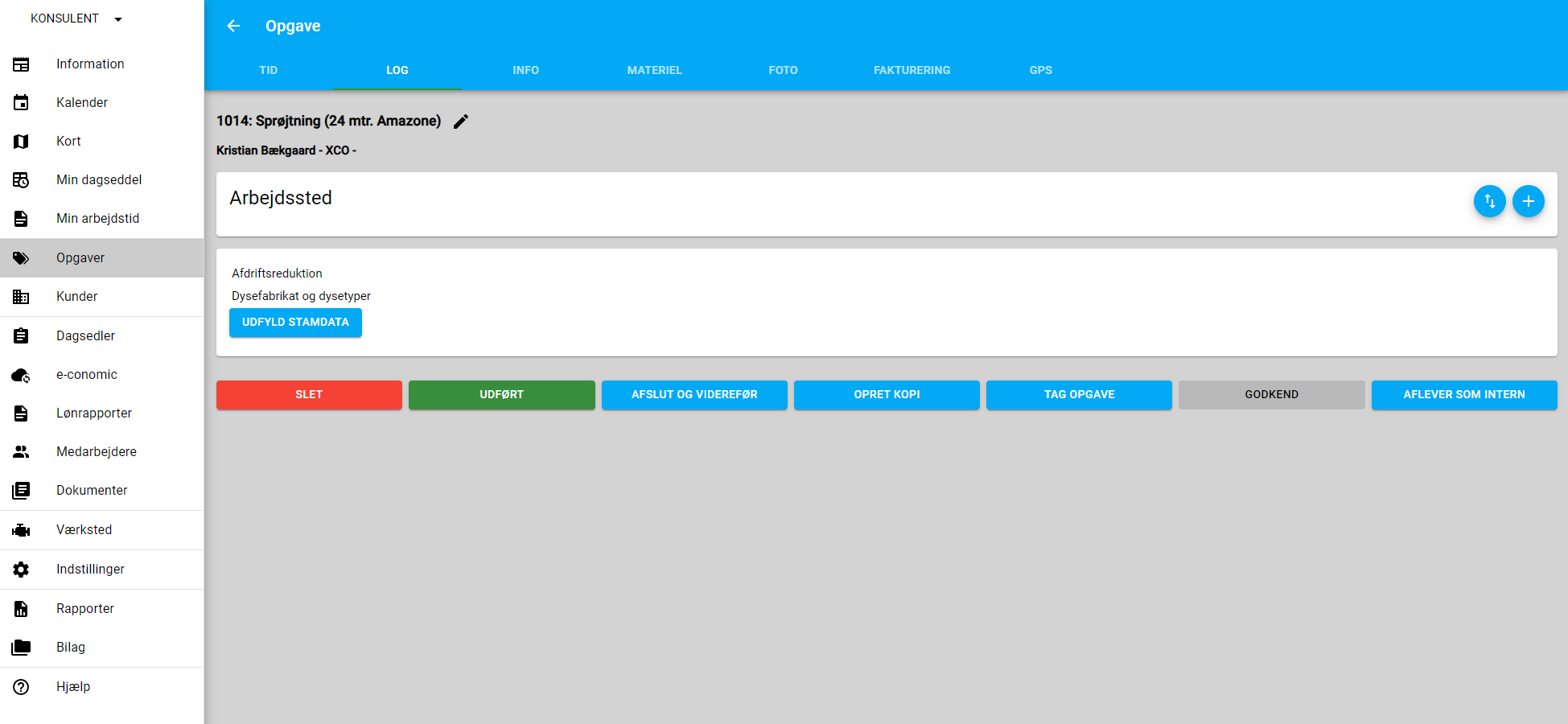Click the Kunder building icon
This screenshot has width=1568, height=724.
click(21, 297)
